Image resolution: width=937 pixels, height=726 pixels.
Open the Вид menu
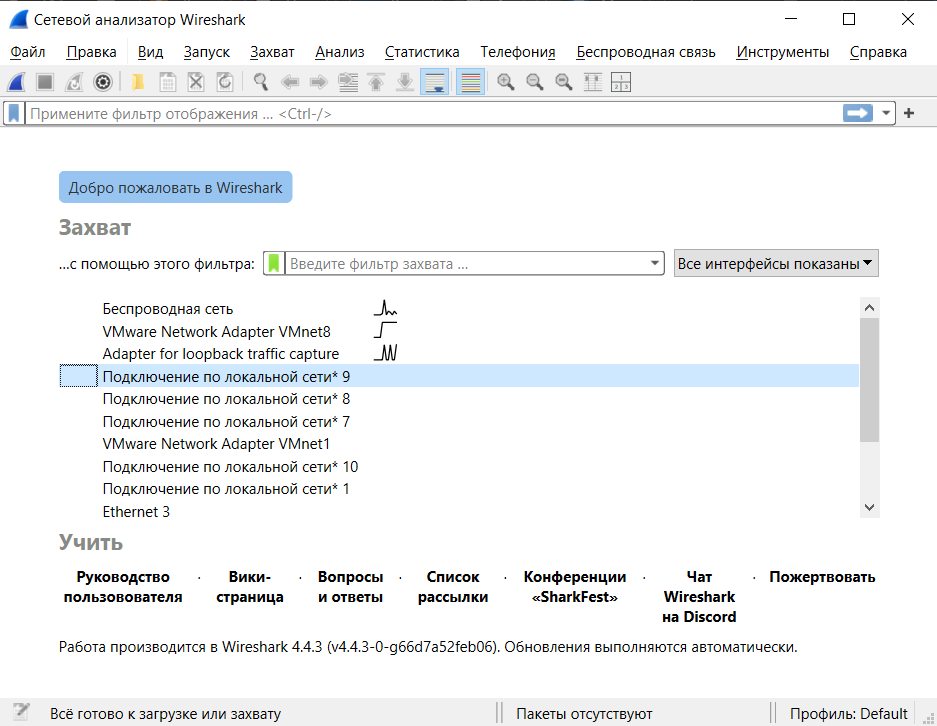(x=150, y=52)
